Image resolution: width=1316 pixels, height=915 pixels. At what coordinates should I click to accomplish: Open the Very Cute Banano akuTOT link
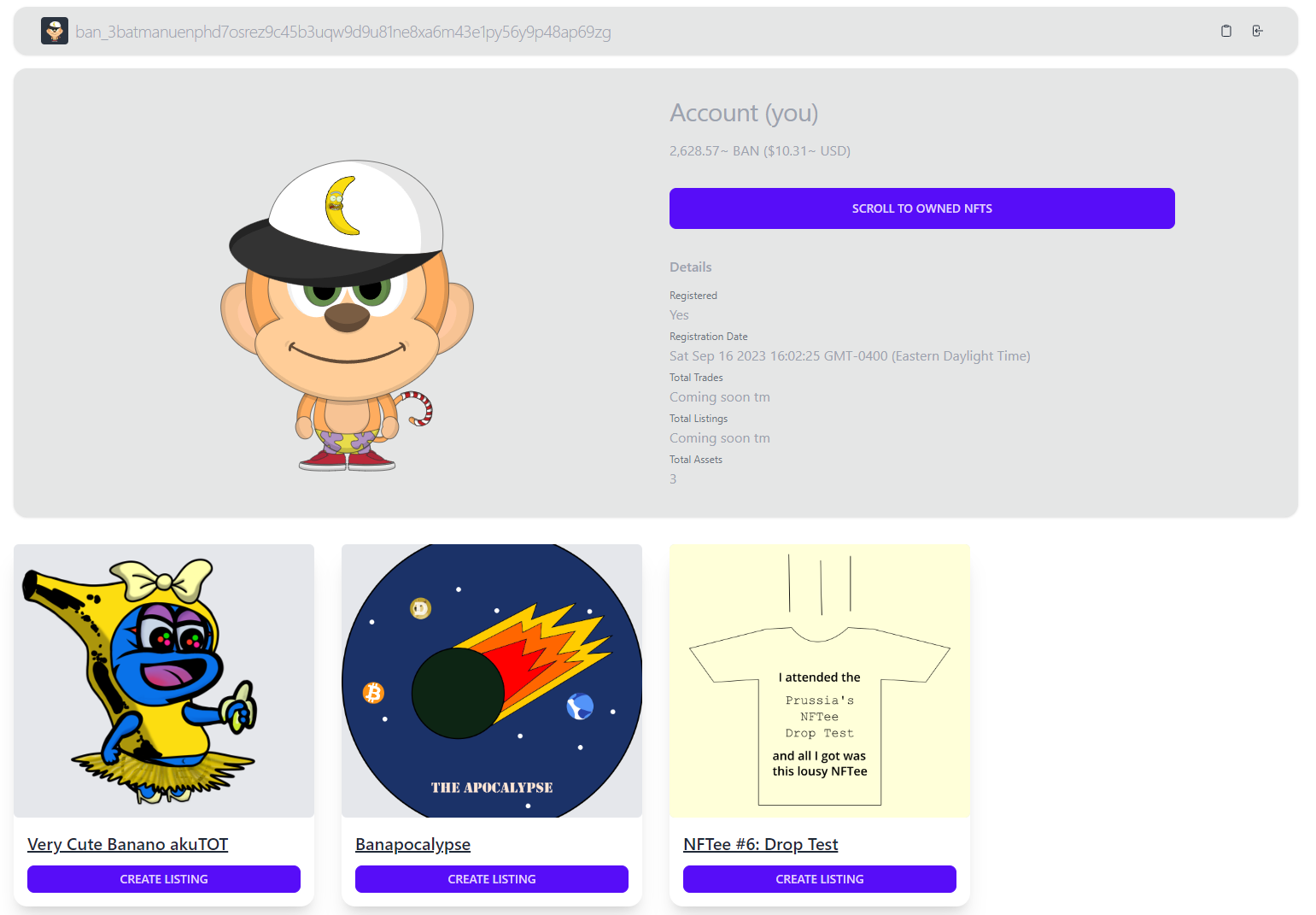[x=128, y=844]
